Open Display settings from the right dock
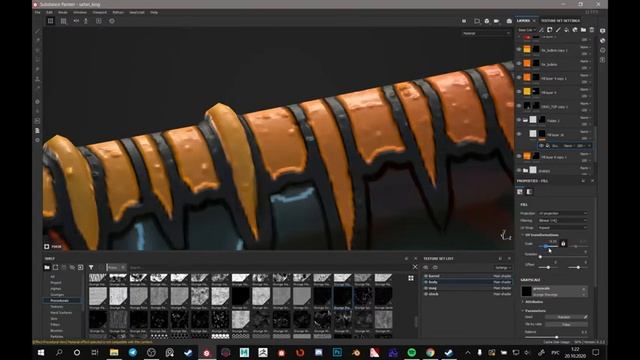640x360 pixels. pos(603,31)
